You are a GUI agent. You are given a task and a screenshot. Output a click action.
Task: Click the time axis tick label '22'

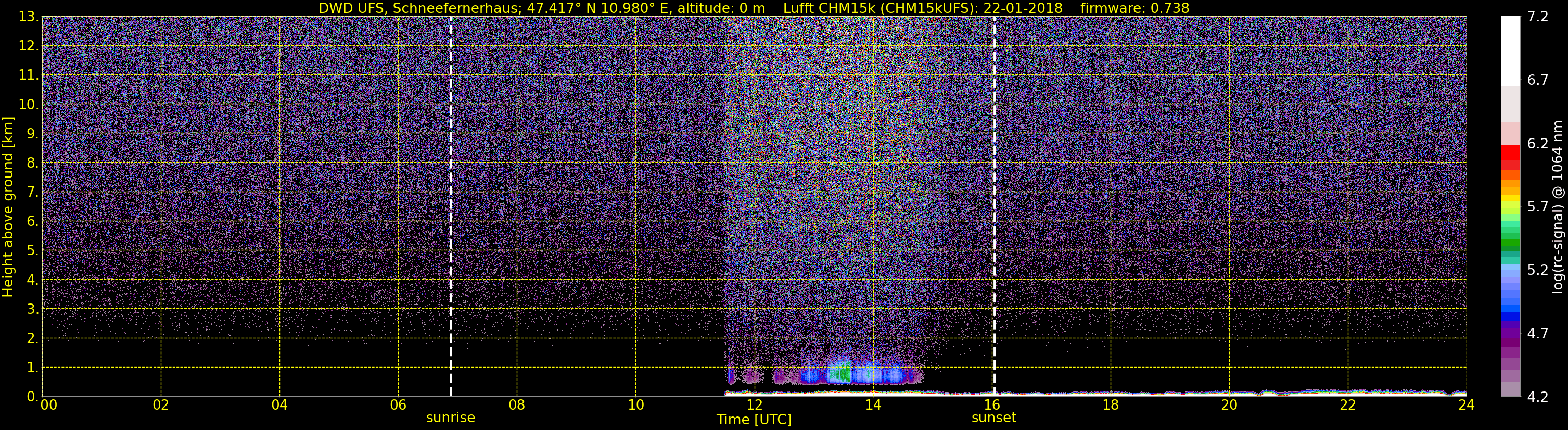1348,405
